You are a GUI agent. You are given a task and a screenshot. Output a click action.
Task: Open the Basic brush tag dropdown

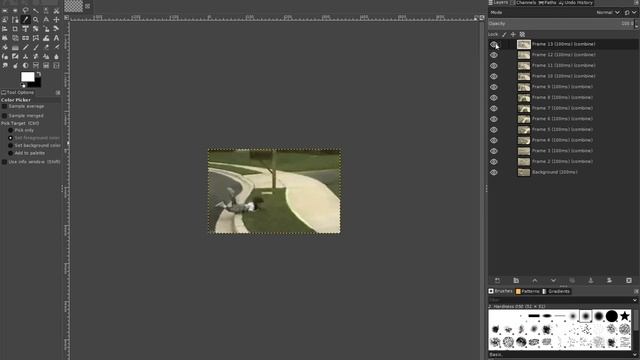click(x=635, y=355)
